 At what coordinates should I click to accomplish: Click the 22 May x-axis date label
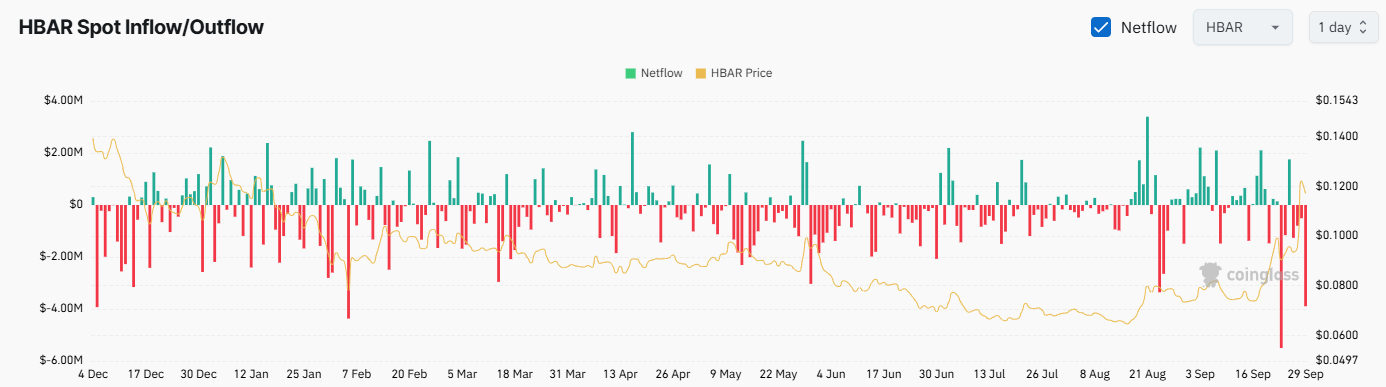click(778, 374)
